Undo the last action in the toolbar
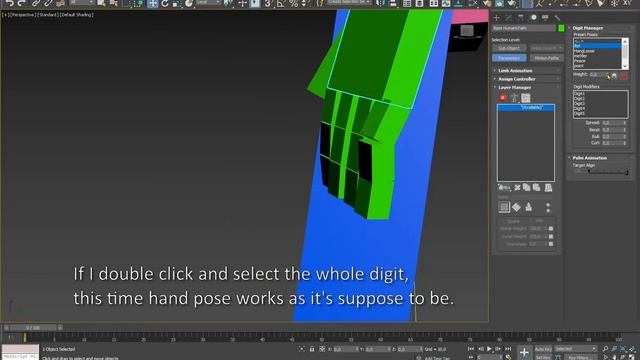640x360 pixels. [x=9, y=3]
